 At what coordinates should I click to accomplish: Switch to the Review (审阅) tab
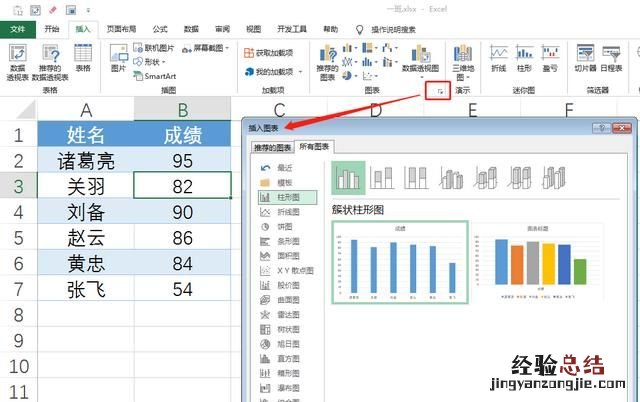(x=222, y=29)
